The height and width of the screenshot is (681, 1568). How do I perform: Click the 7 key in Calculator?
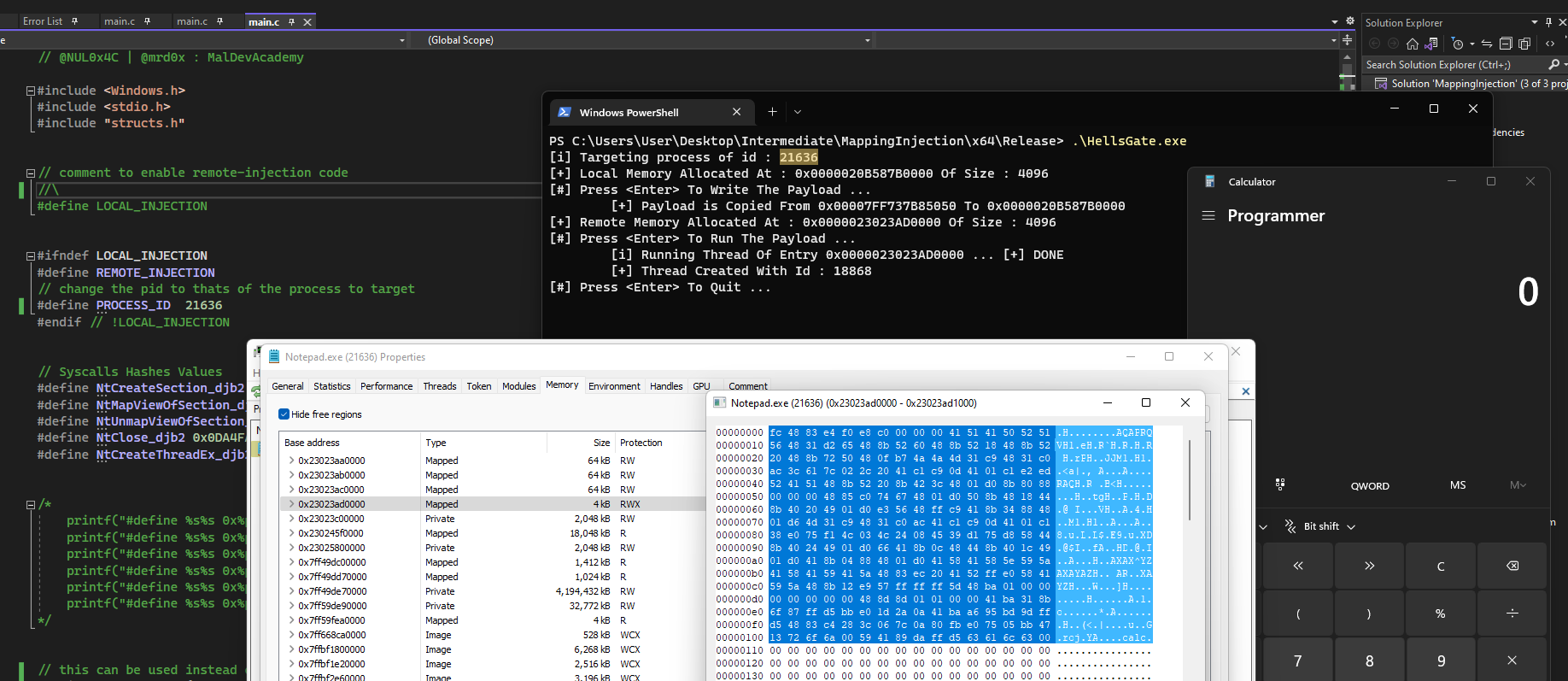point(1298,660)
